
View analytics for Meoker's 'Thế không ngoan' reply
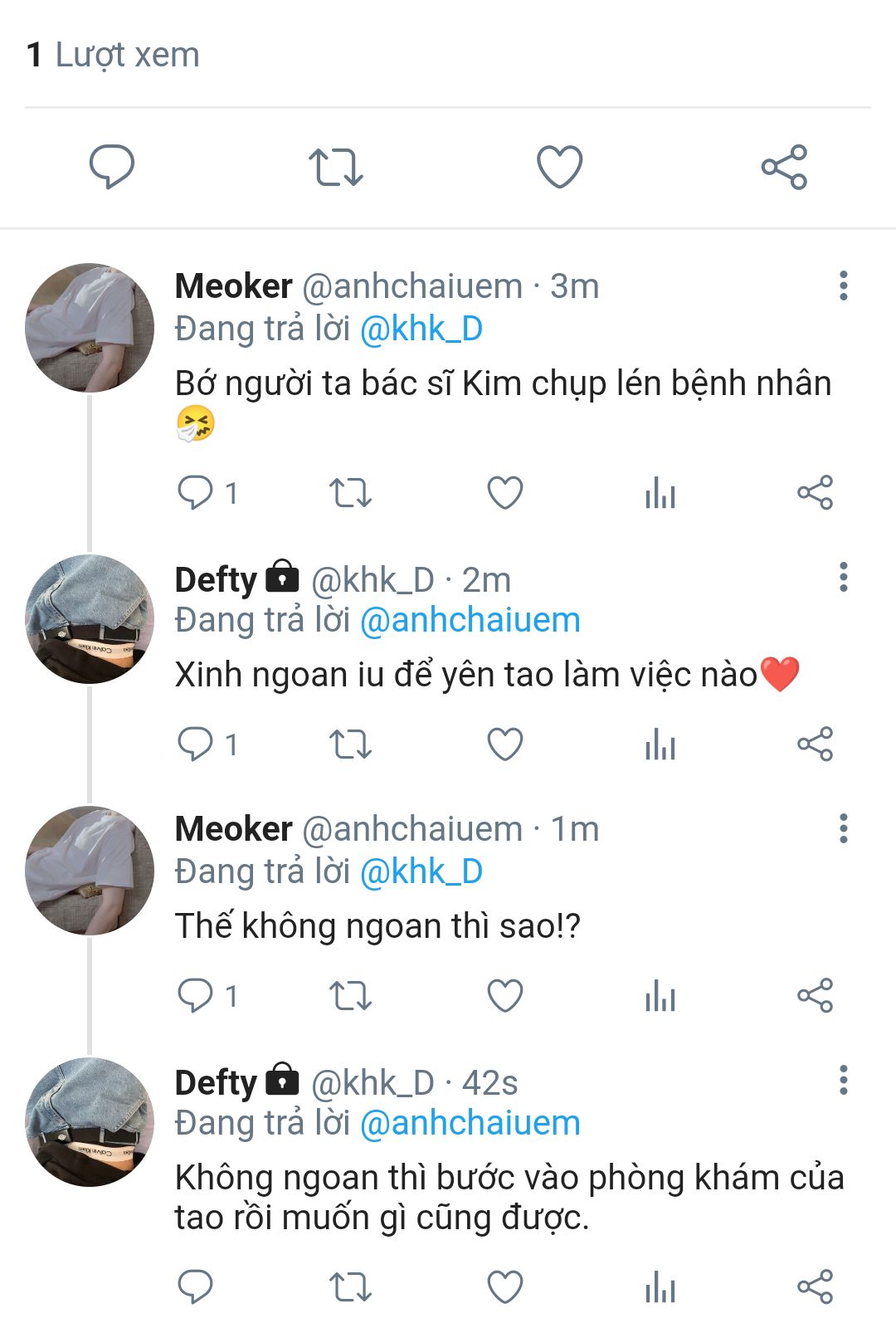pos(660,996)
